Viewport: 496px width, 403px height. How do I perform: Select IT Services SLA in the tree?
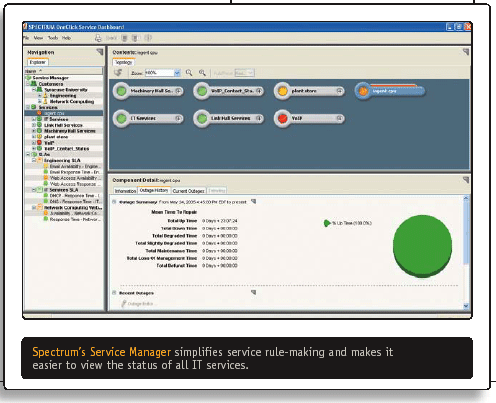click(x=61, y=190)
